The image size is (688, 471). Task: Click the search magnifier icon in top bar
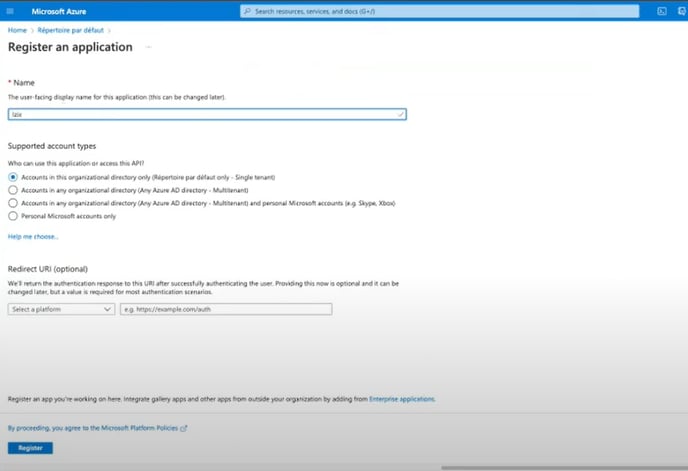[249, 11]
